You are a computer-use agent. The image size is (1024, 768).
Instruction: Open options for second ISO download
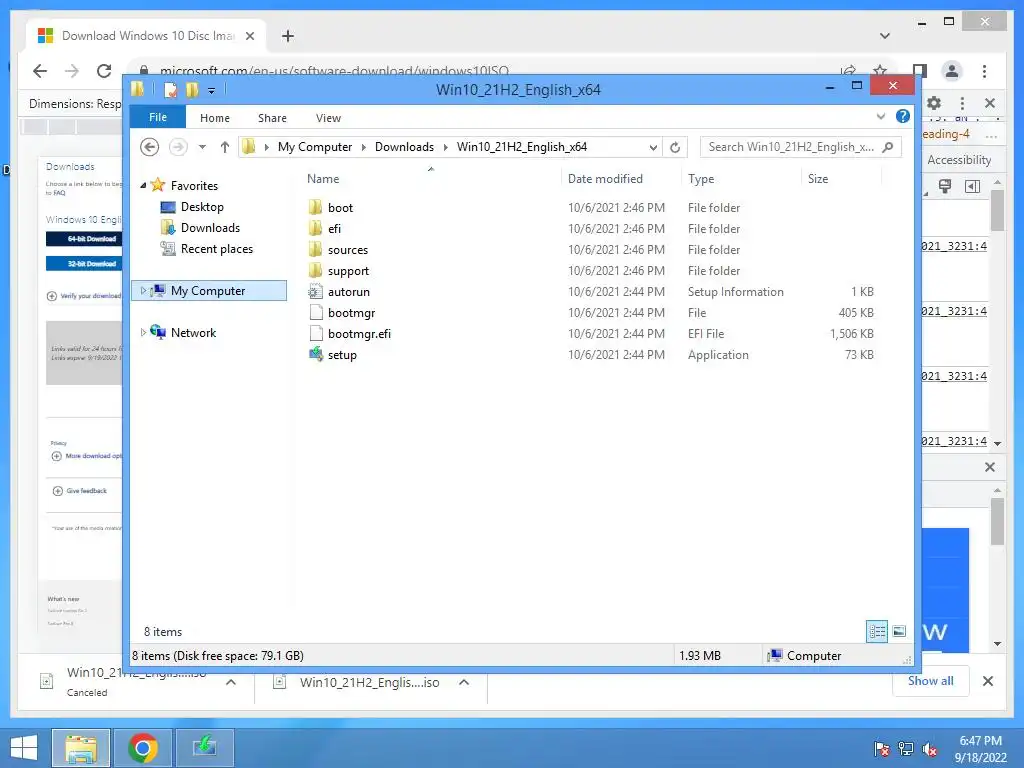click(x=464, y=682)
